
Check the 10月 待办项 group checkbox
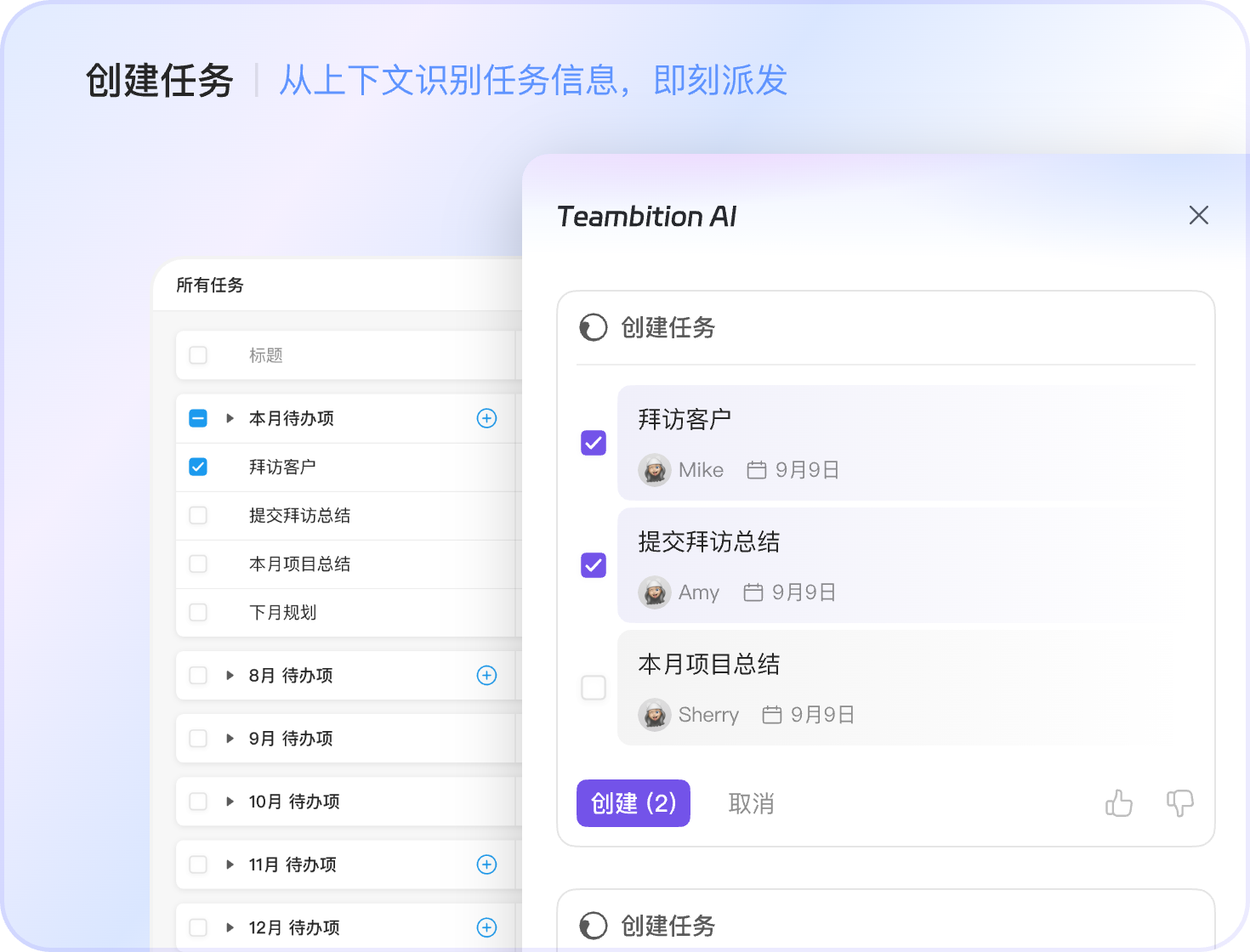coord(198,801)
